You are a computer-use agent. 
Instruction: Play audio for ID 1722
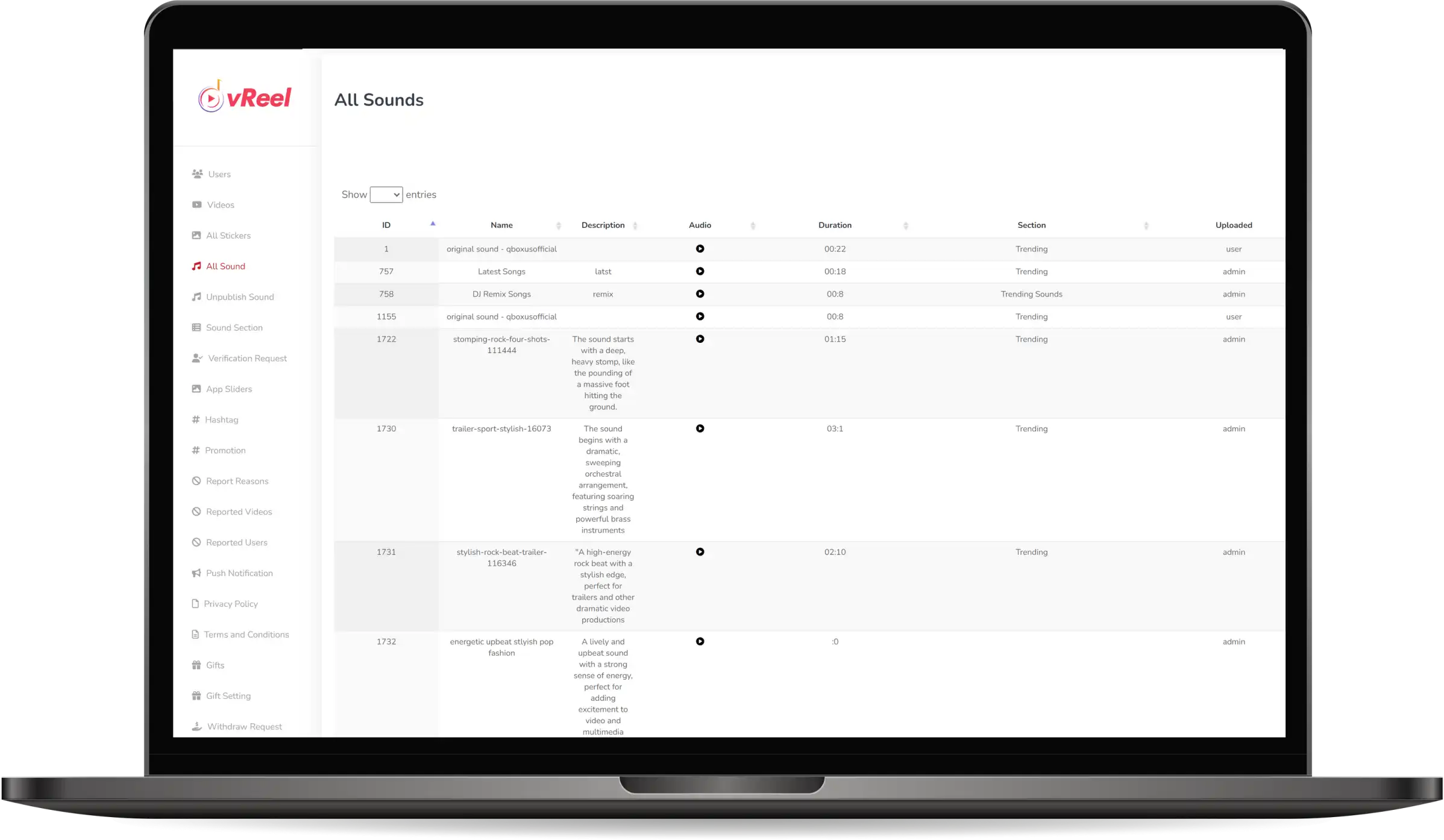coord(700,338)
